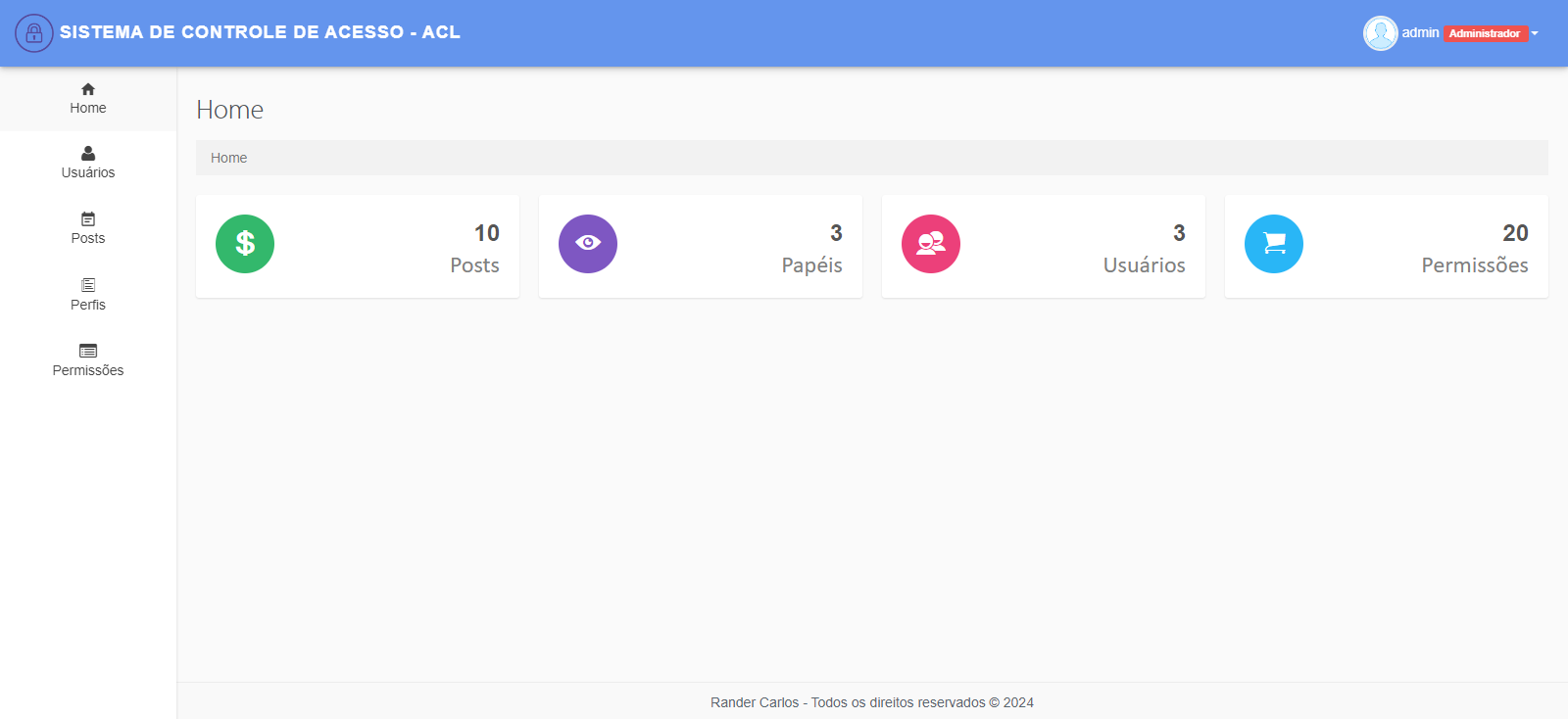Open Usuários menu label in sidebar
Viewport: 1568px width, 719px height.
pyautogui.click(x=88, y=172)
